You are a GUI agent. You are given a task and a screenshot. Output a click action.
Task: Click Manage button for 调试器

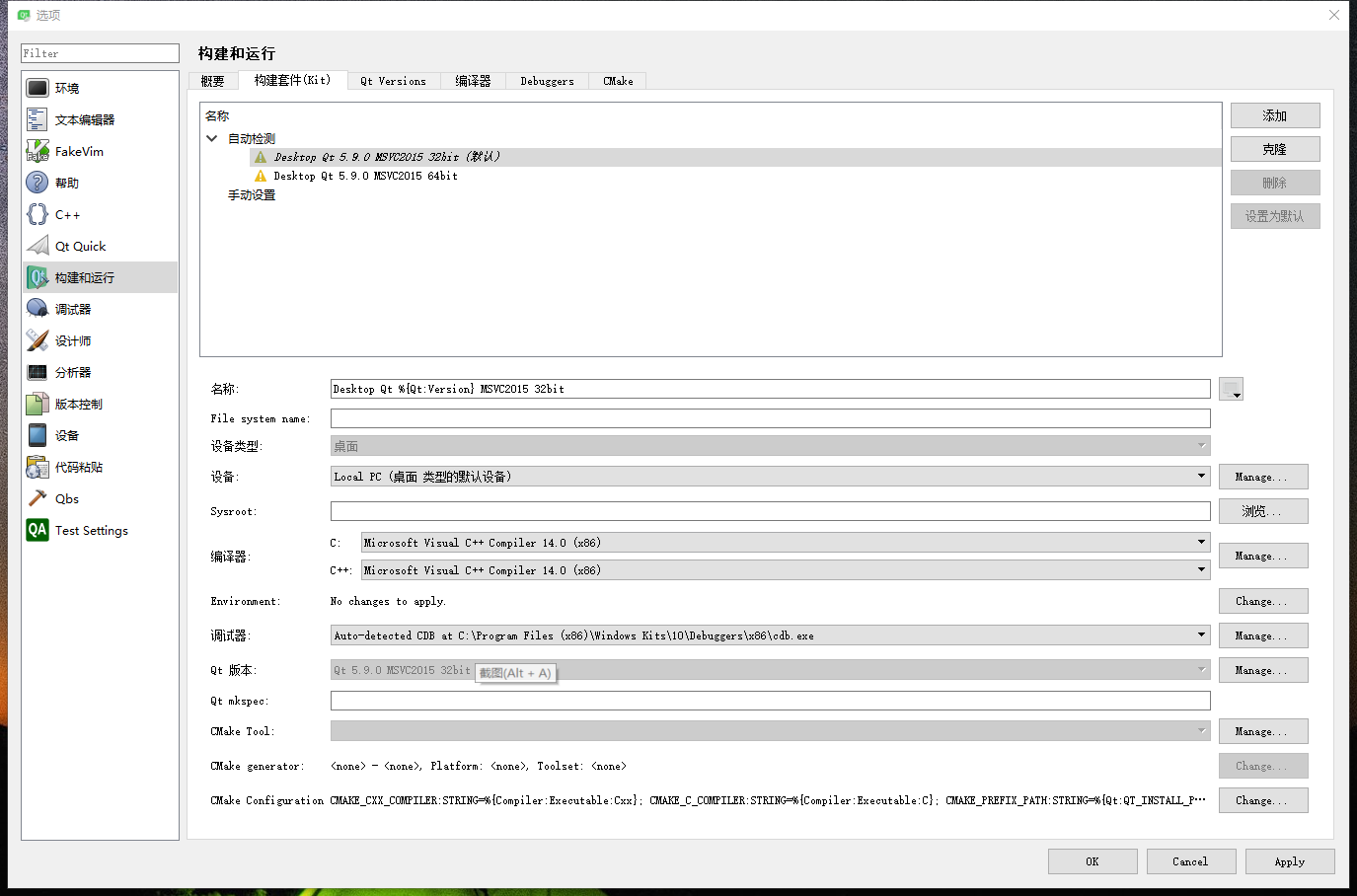click(x=1263, y=635)
